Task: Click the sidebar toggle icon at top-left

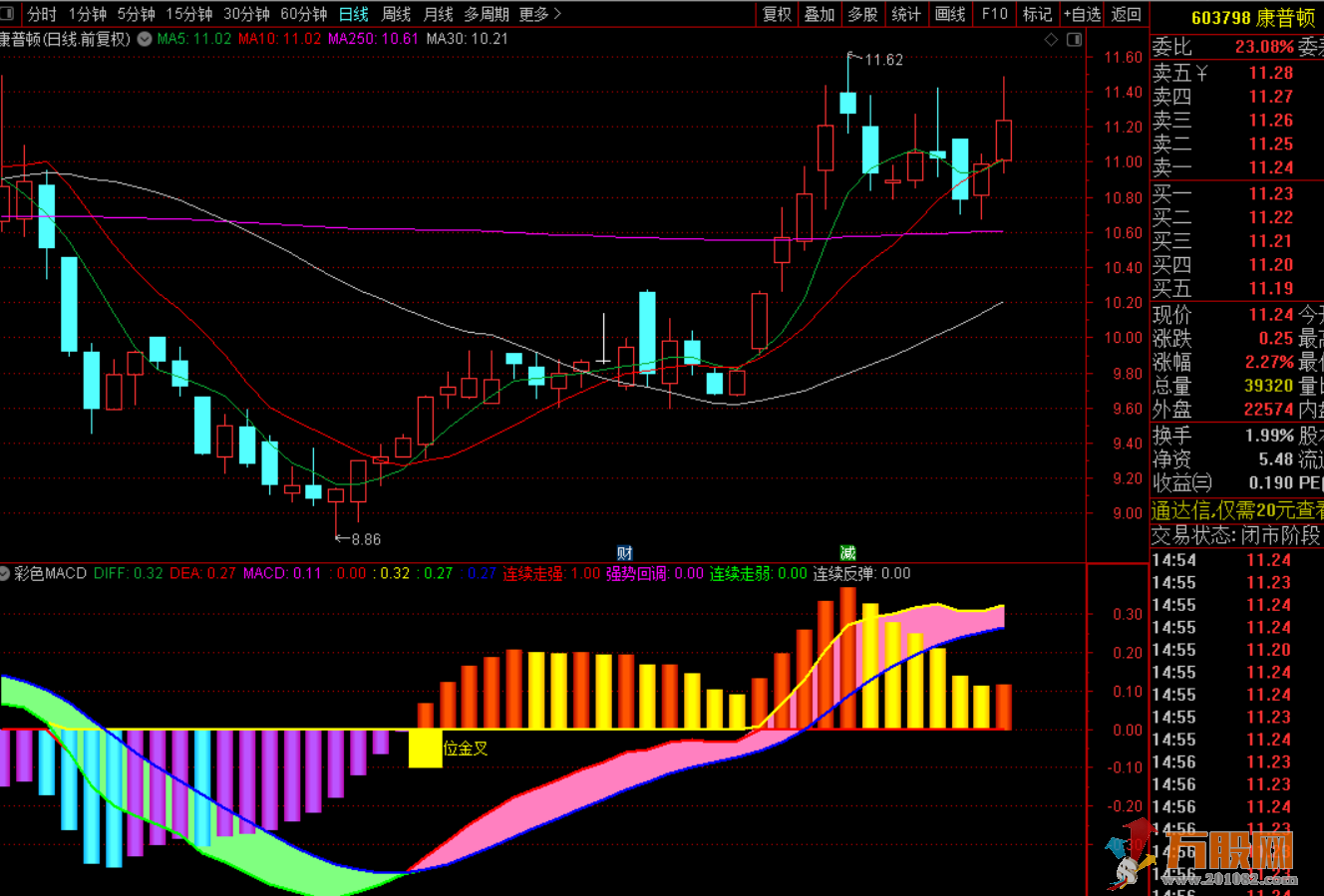Action: tap(6, 14)
